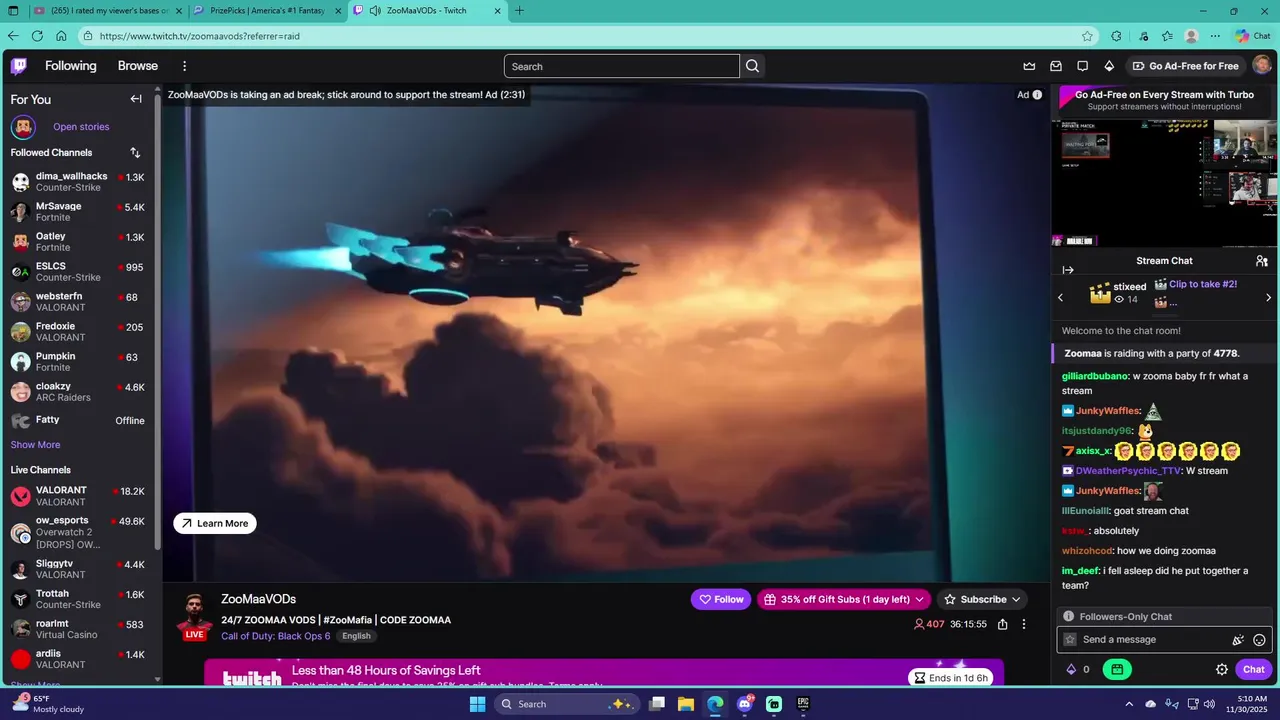Open the user avatar menu
The width and height of the screenshot is (1280, 720).
[x=1262, y=66]
